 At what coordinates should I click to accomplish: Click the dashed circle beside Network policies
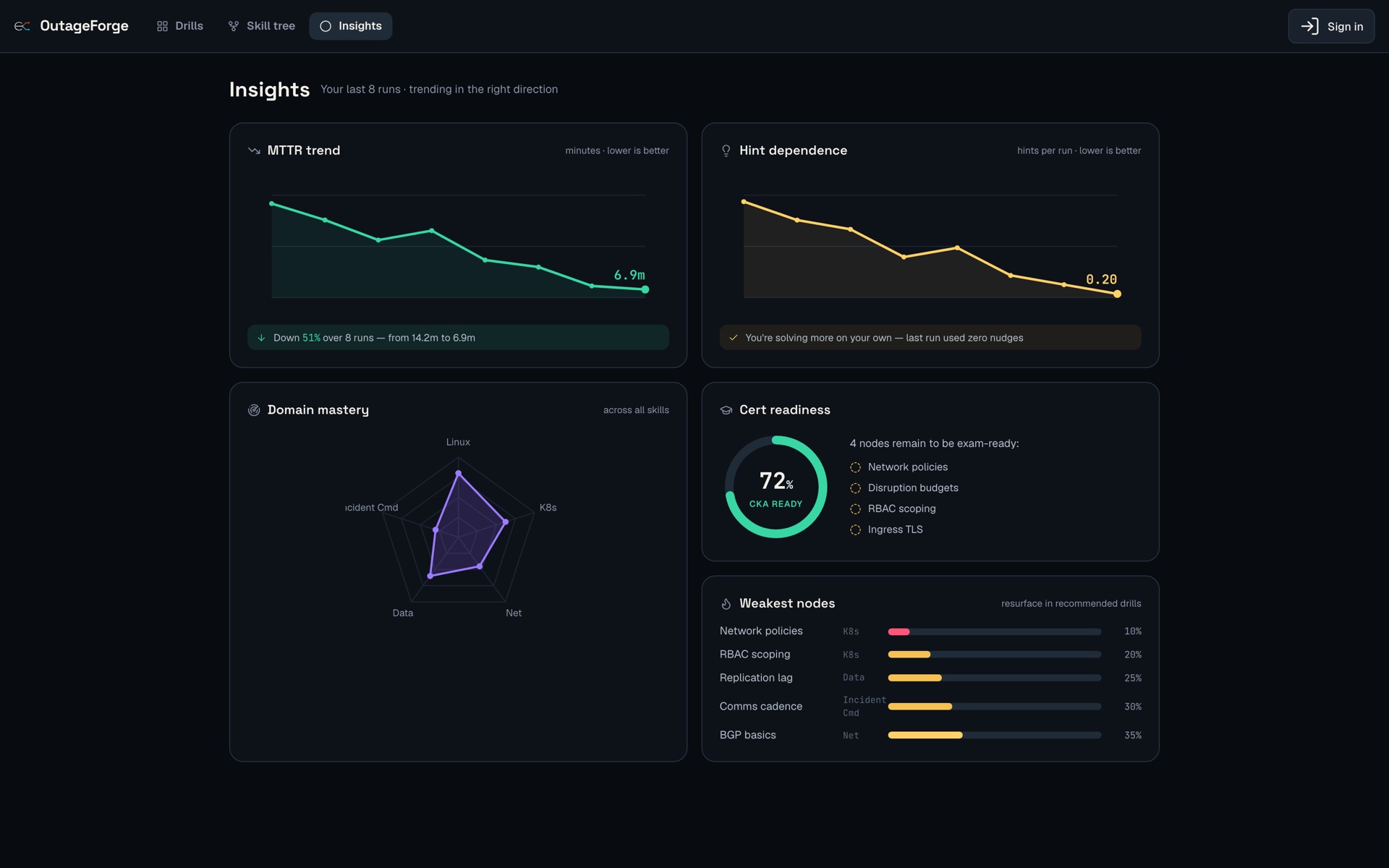click(855, 467)
